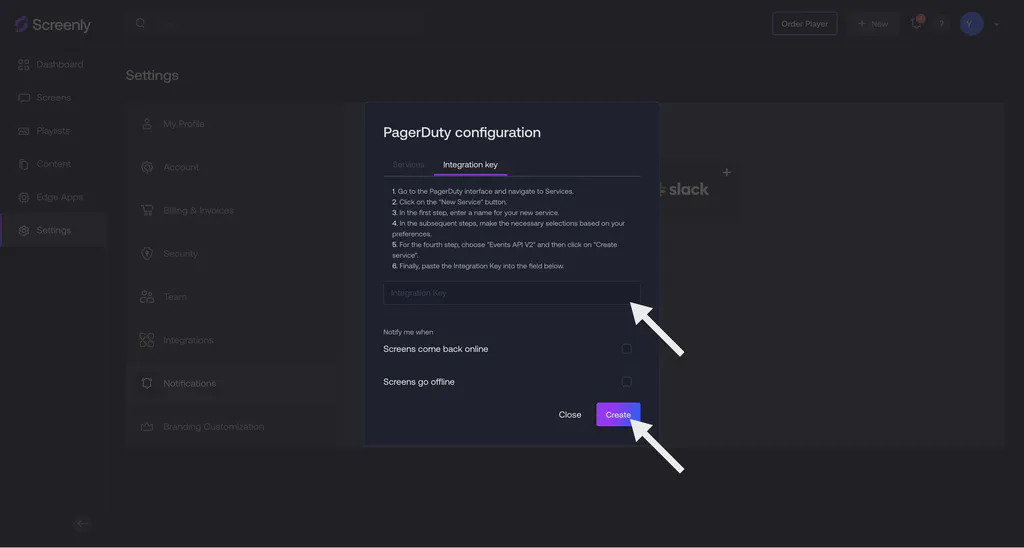Open the notifications bell in top bar
Image resolution: width=1024 pixels, height=548 pixels.
[916, 24]
